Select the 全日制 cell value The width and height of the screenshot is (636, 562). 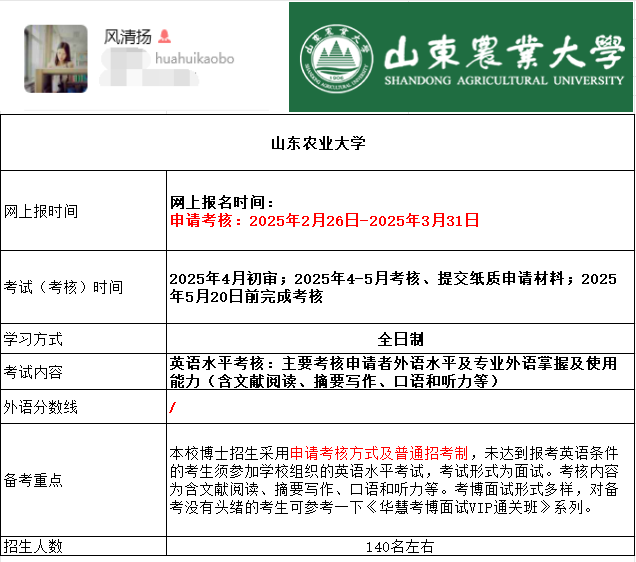(x=400, y=339)
